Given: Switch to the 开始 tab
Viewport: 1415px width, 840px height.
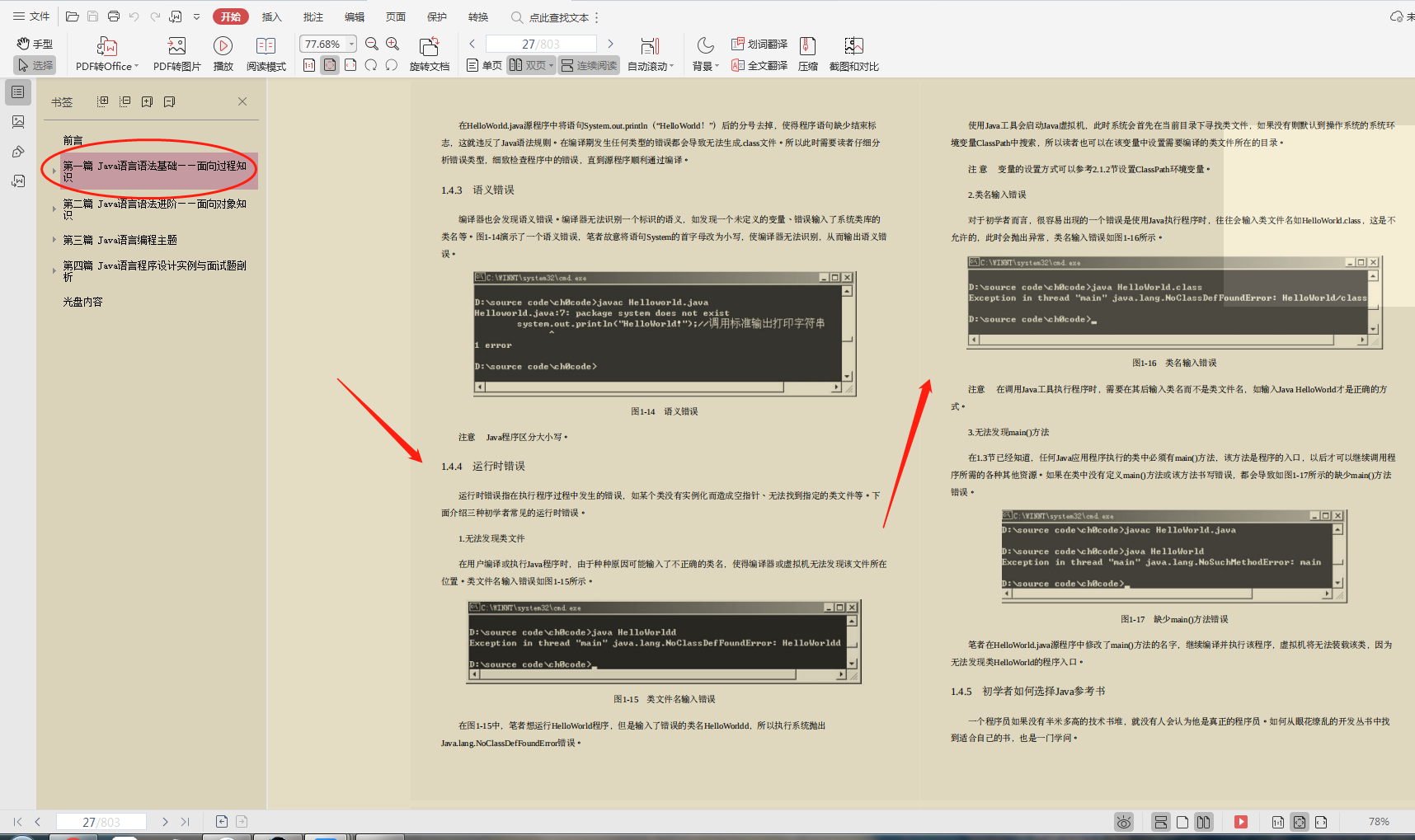Looking at the screenshot, I should [x=231, y=16].
